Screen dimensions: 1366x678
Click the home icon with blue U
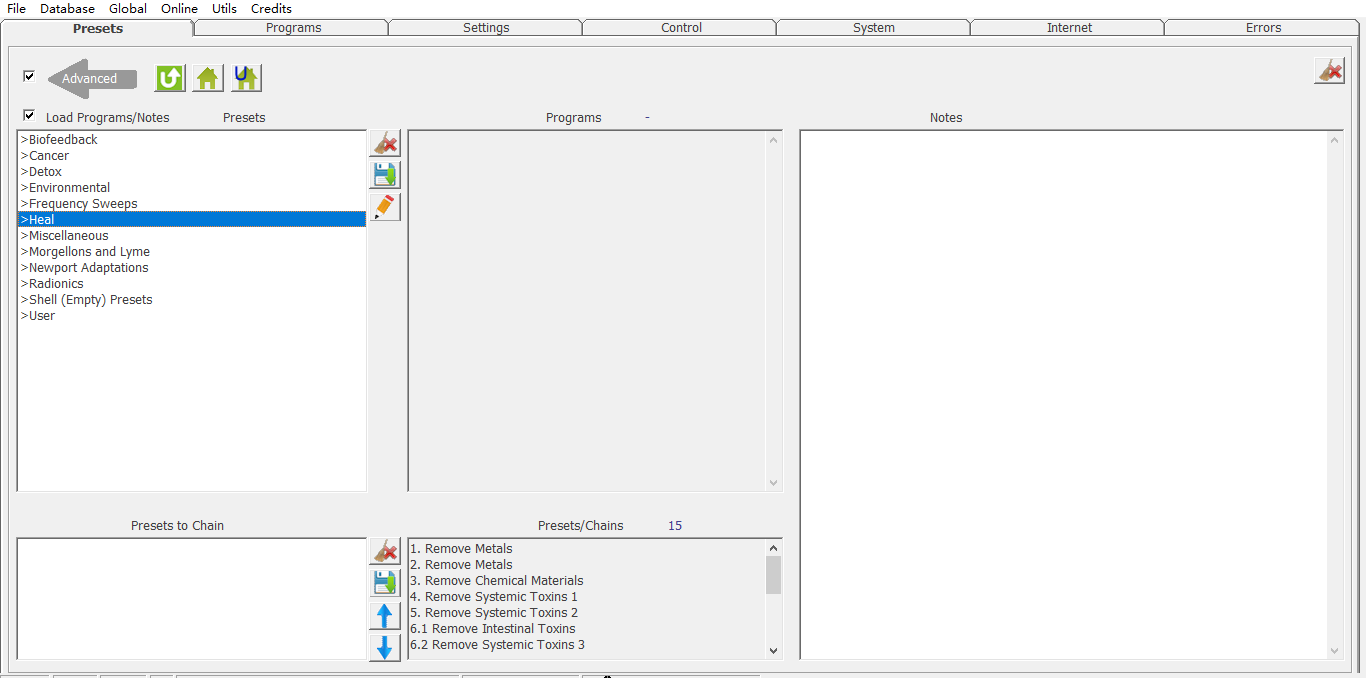coord(246,78)
